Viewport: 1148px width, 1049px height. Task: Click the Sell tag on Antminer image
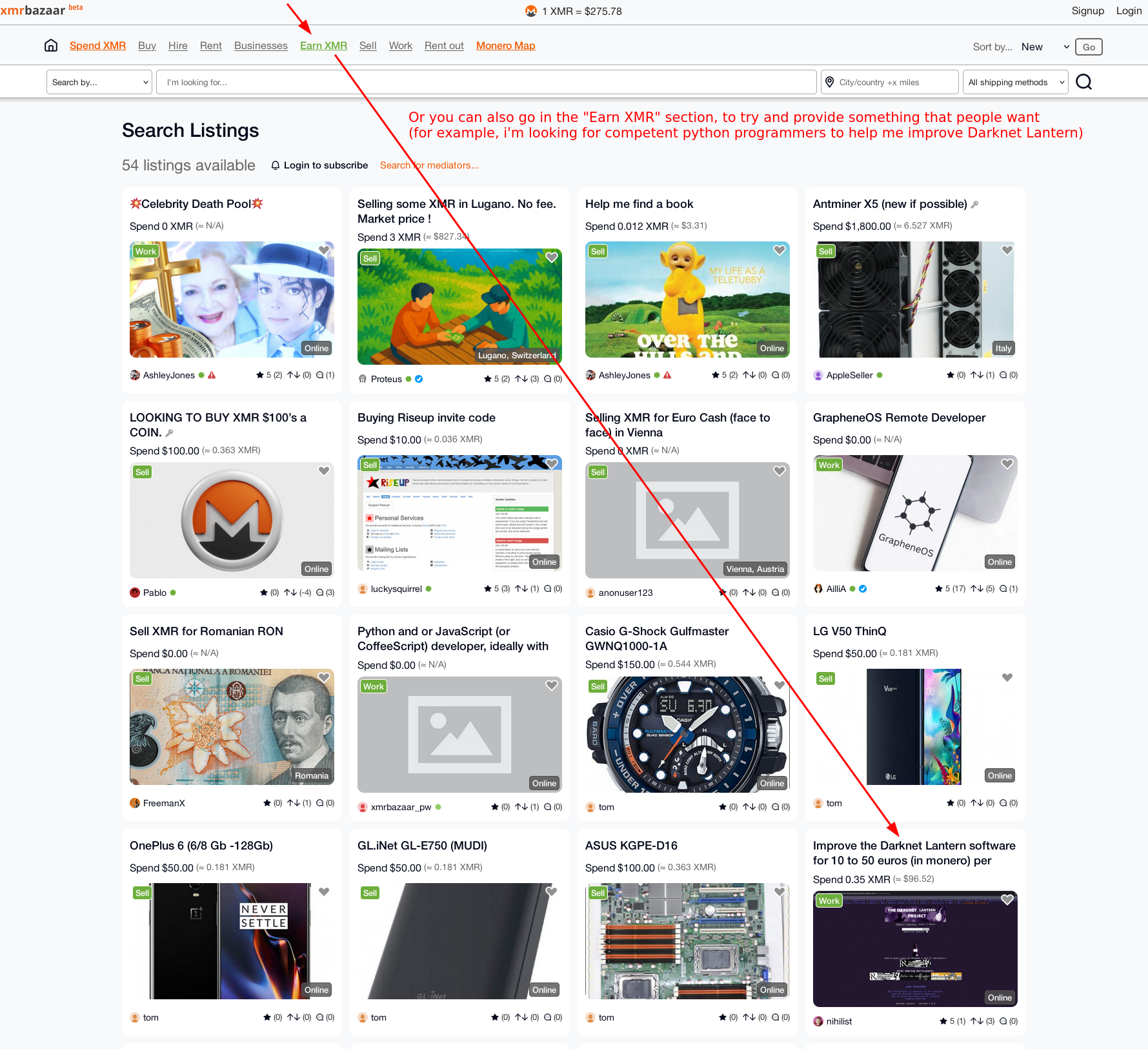click(x=825, y=251)
